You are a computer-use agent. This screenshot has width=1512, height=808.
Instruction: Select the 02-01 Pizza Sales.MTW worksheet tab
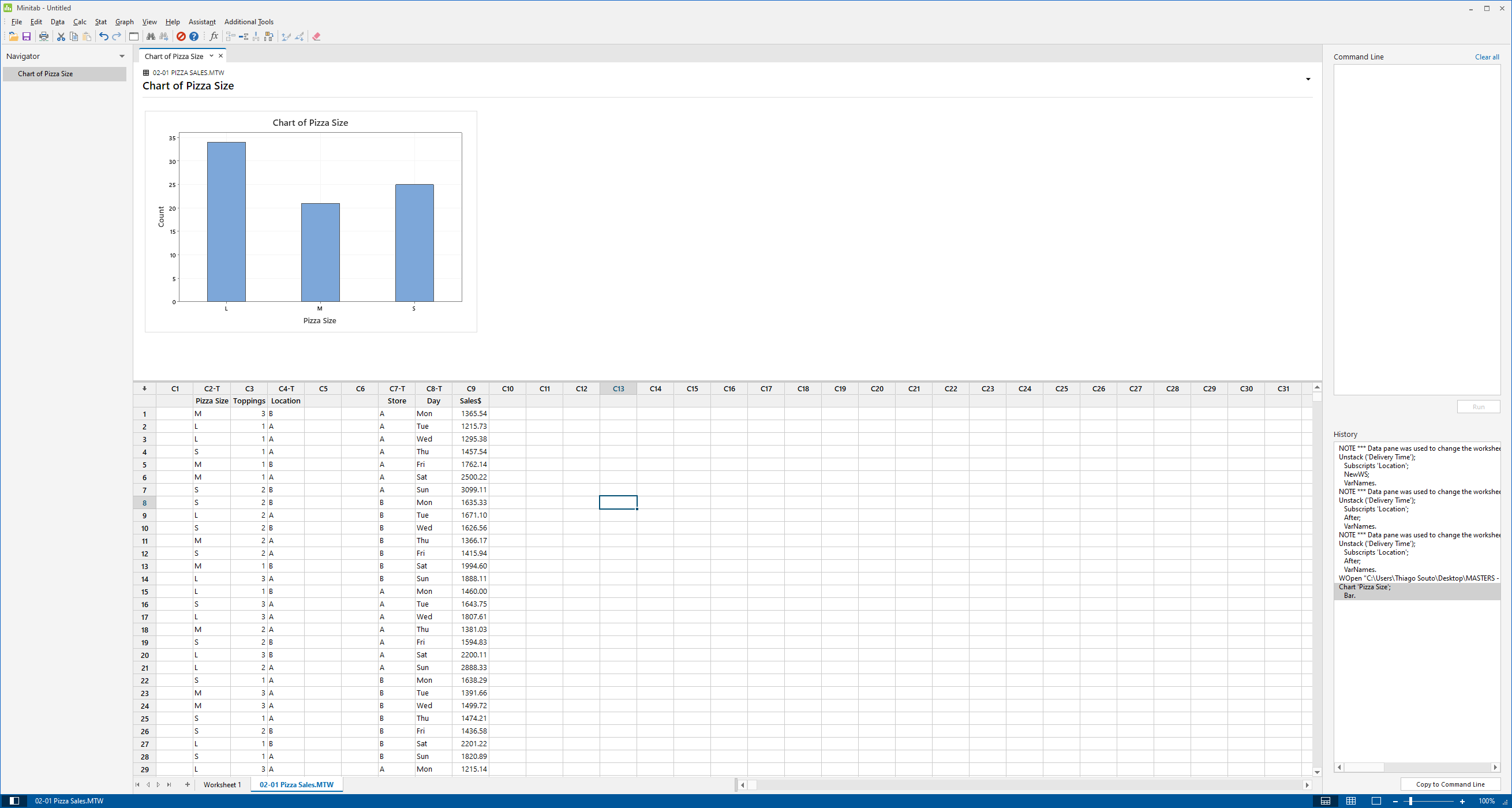[297, 784]
